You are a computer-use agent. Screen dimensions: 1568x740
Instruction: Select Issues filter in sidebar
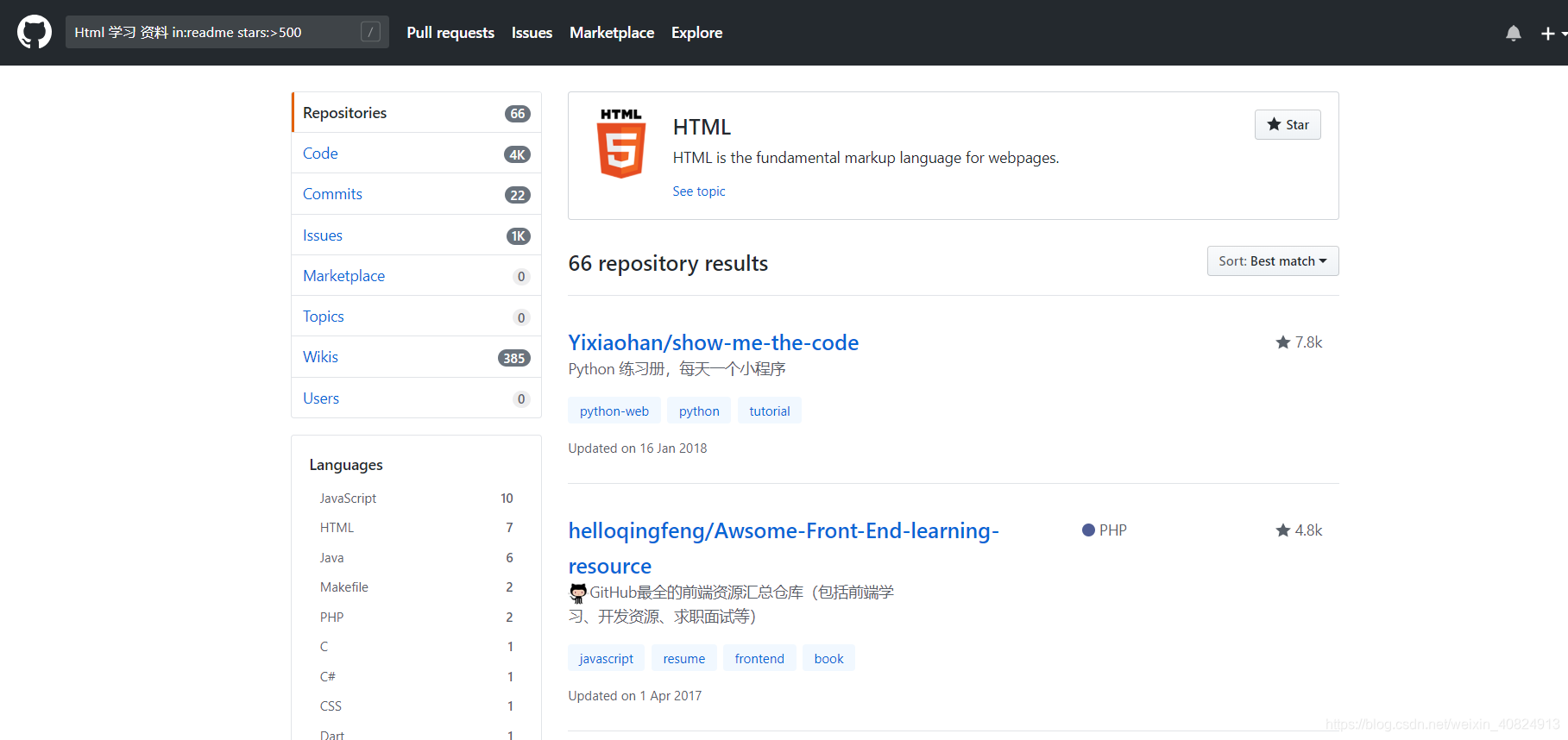[417, 235]
